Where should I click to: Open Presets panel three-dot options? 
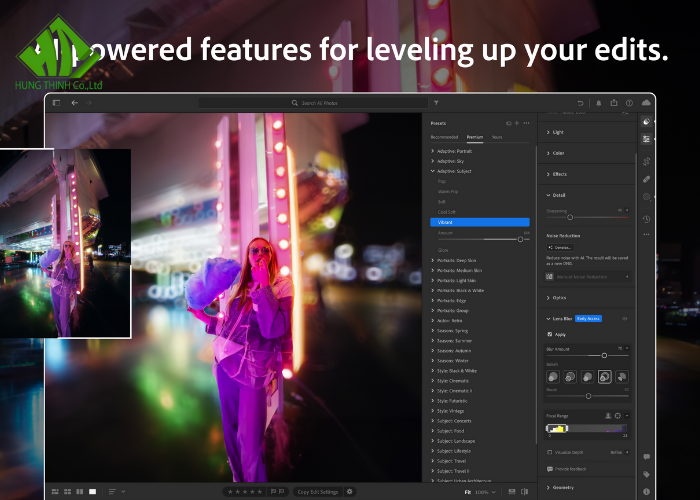pos(526,123)
